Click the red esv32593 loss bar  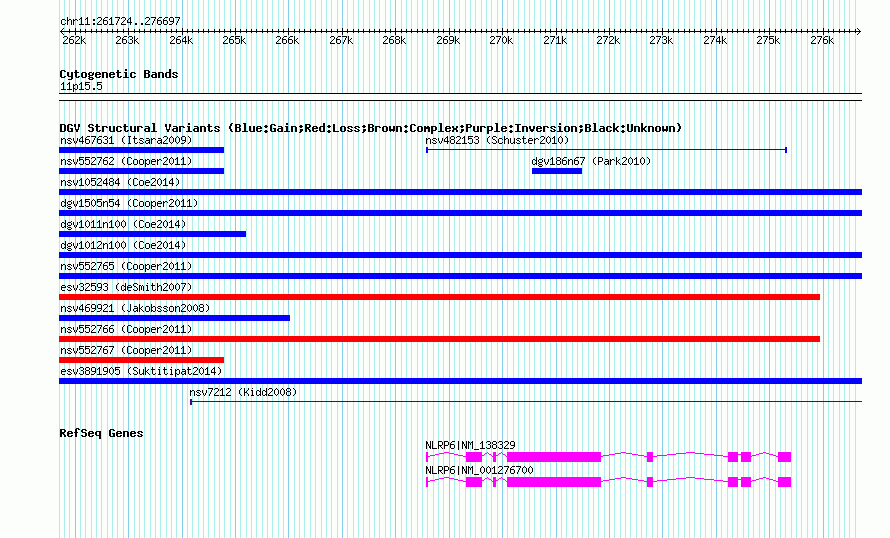(439, 297)
